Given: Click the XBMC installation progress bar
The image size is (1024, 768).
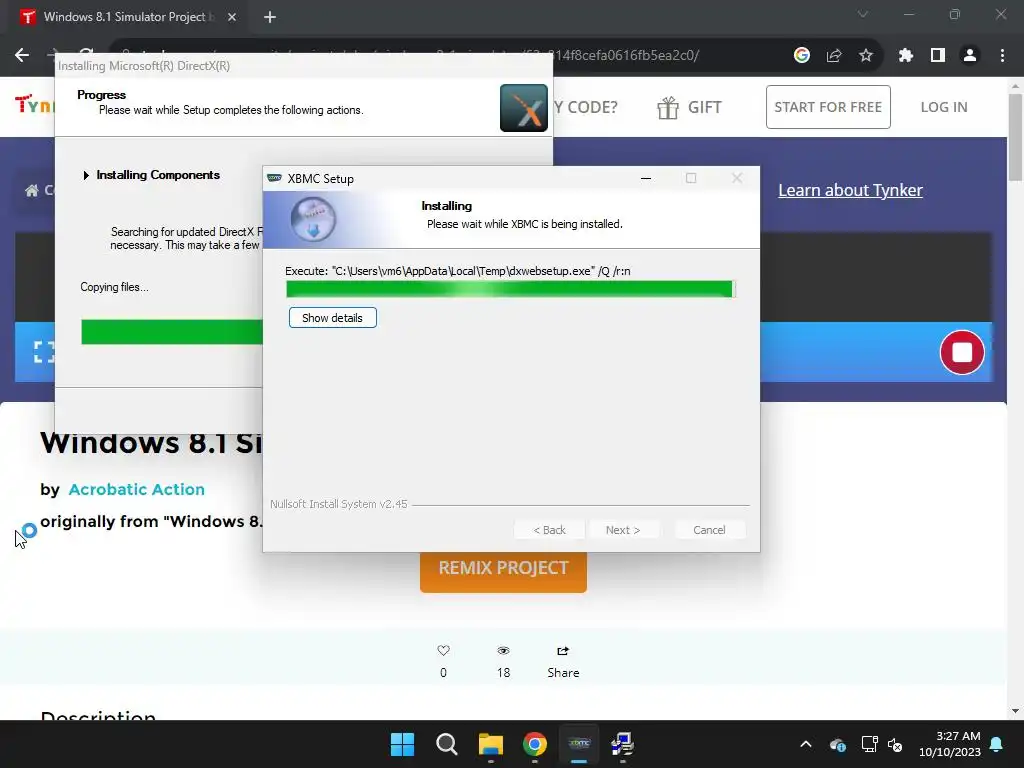Looking at the screenshot, I should (x=511, y=289).
